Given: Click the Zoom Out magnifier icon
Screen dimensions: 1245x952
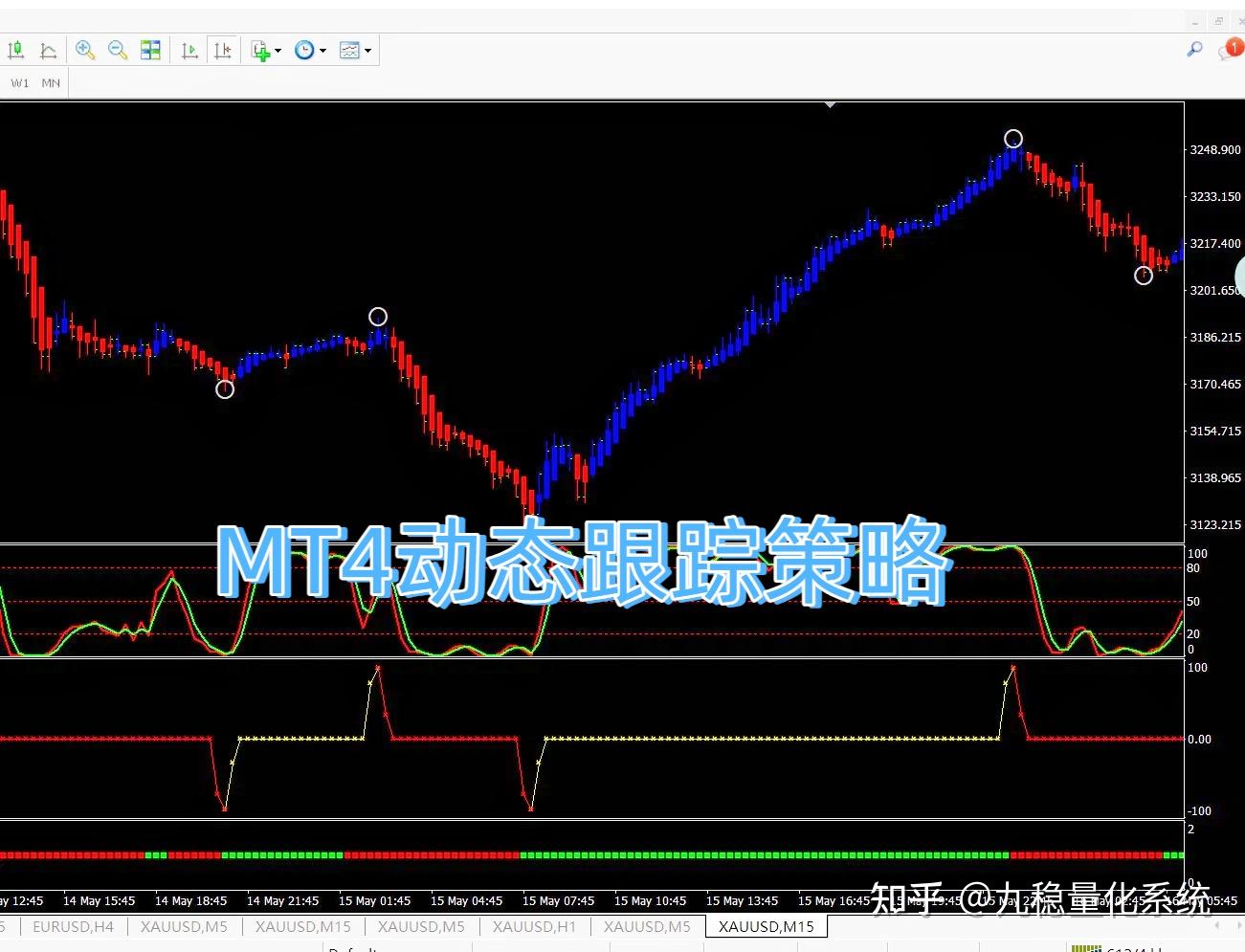Looking at the screenshot, I should (117, 50).
